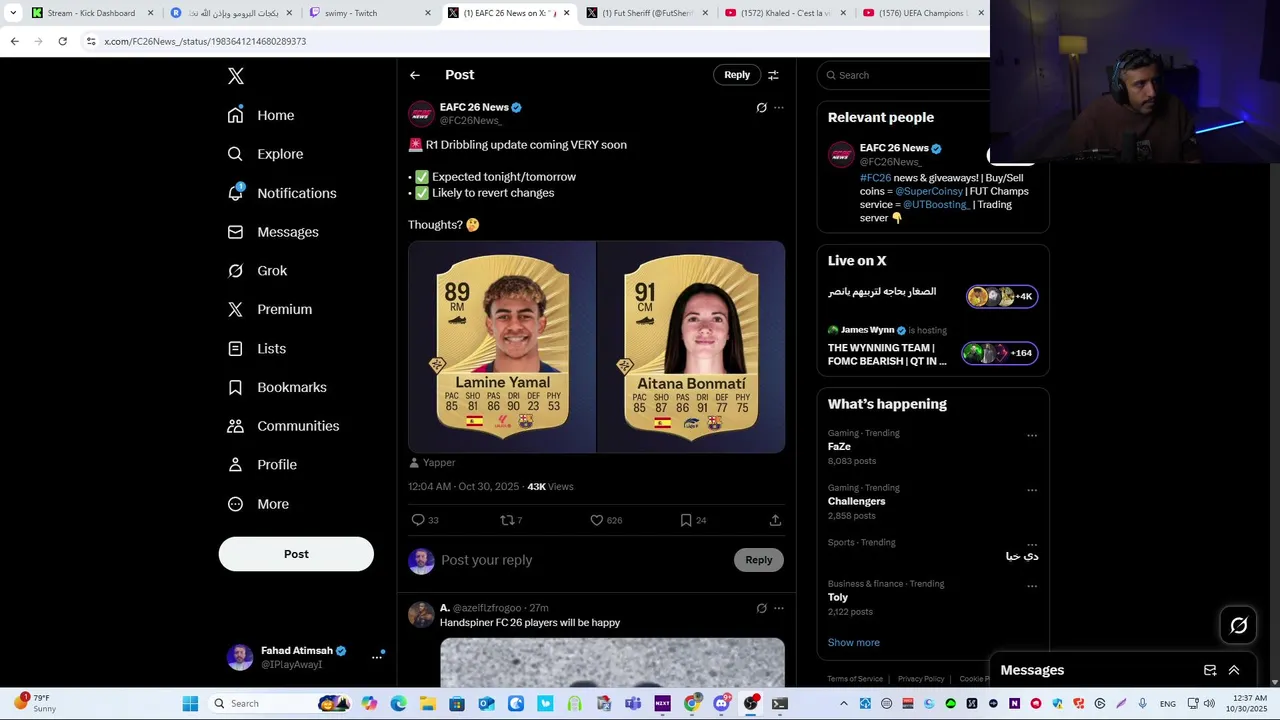Open the Aitana Bonmatí card image
The width and height of the screenshot is (1280, 720).
click(691, 347)
